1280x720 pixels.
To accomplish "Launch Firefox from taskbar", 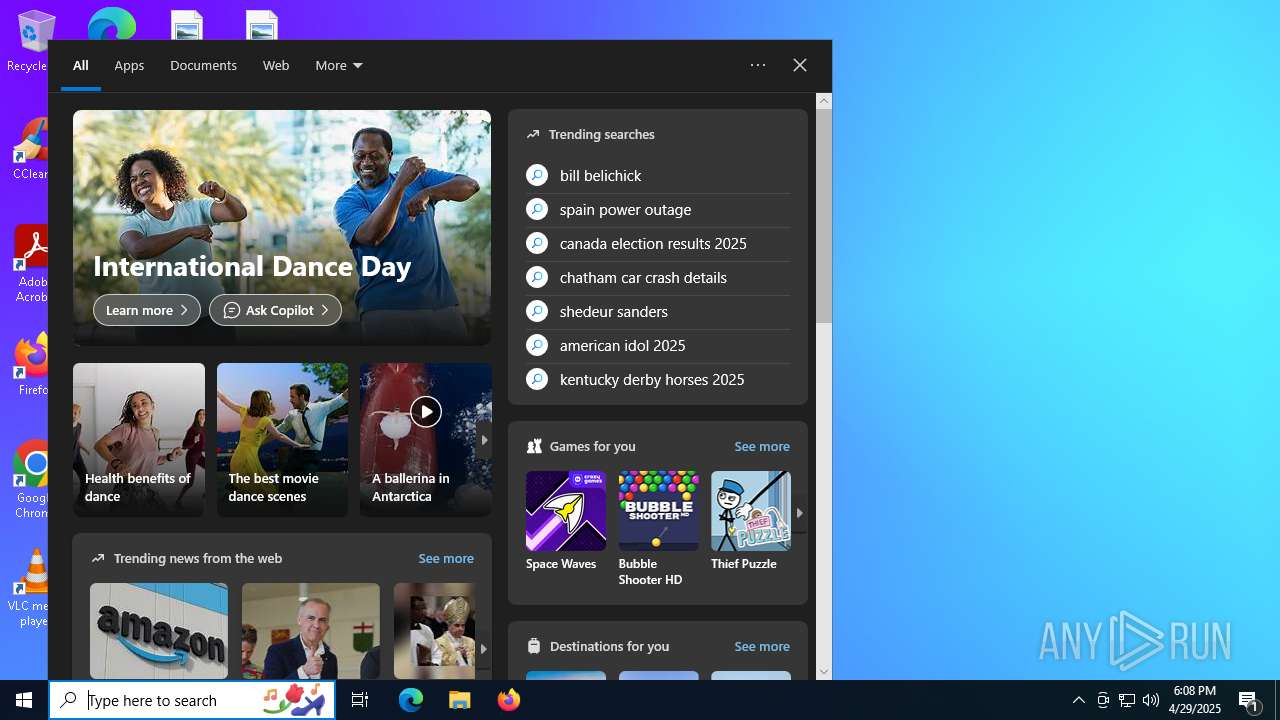I will pyautogui.click(x=508, y=700).
